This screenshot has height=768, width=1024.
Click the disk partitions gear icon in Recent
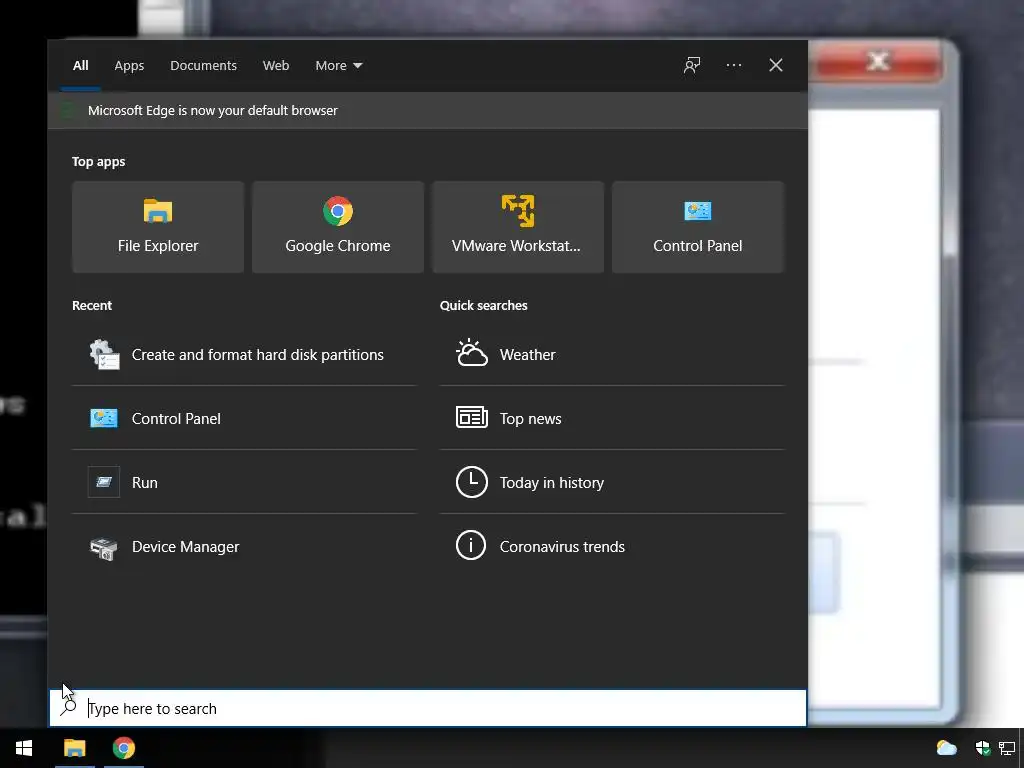click(x=104, y=355)
